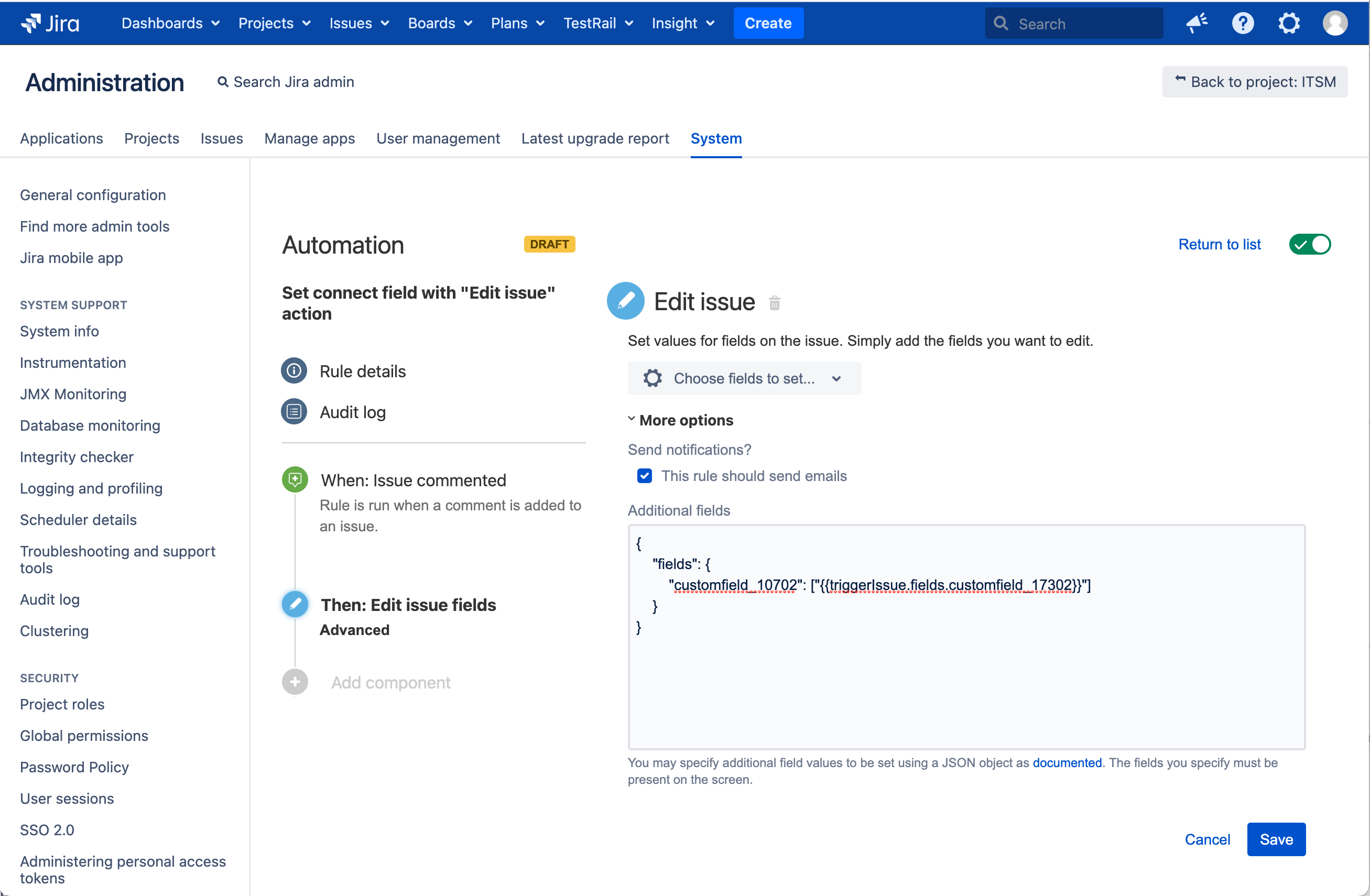Click the trash icon beside Edit issue
The height and width of the screenshot is (896, 1370).
774,303
